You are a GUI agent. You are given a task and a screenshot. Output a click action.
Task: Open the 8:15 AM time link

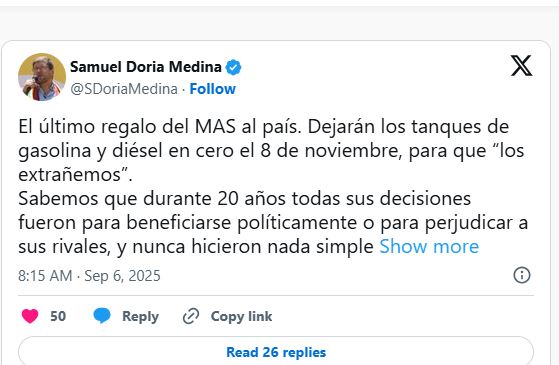coord(45,276)
